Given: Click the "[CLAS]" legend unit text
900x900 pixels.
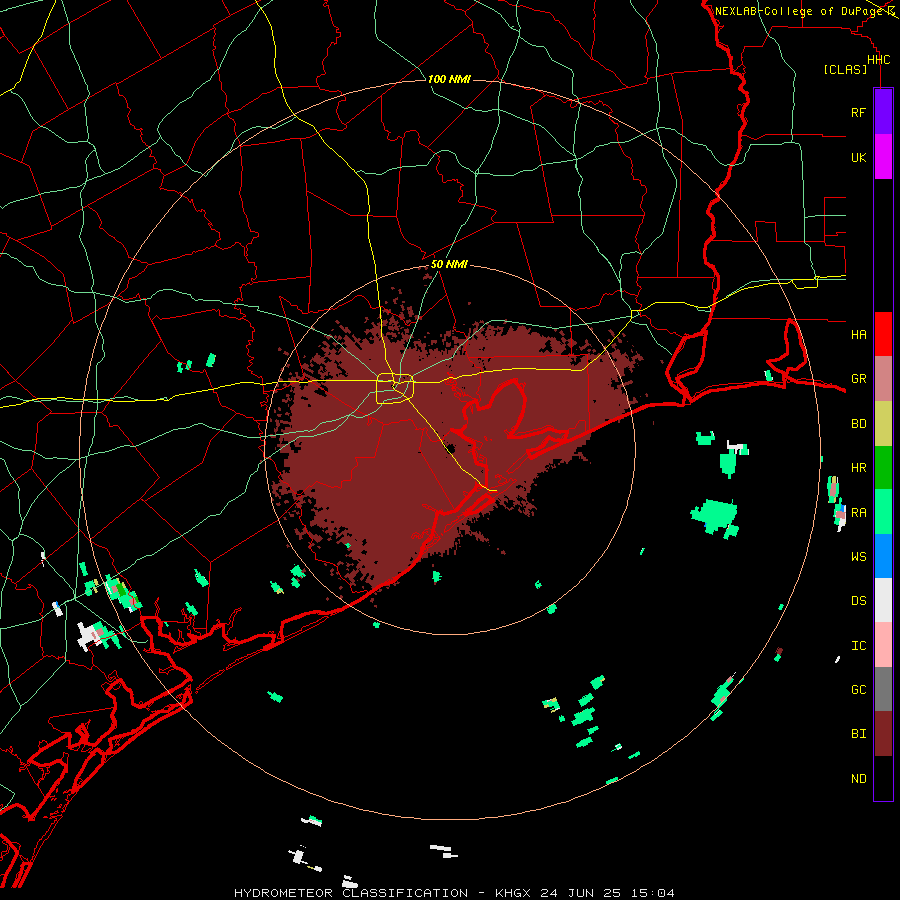Looking at the screenshot, I should [845, 69].
